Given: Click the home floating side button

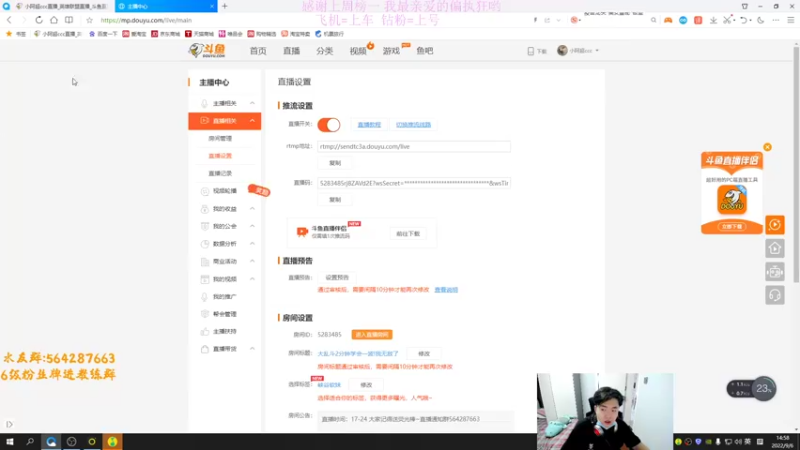Looking at the screenshot, I should [774, 248].
